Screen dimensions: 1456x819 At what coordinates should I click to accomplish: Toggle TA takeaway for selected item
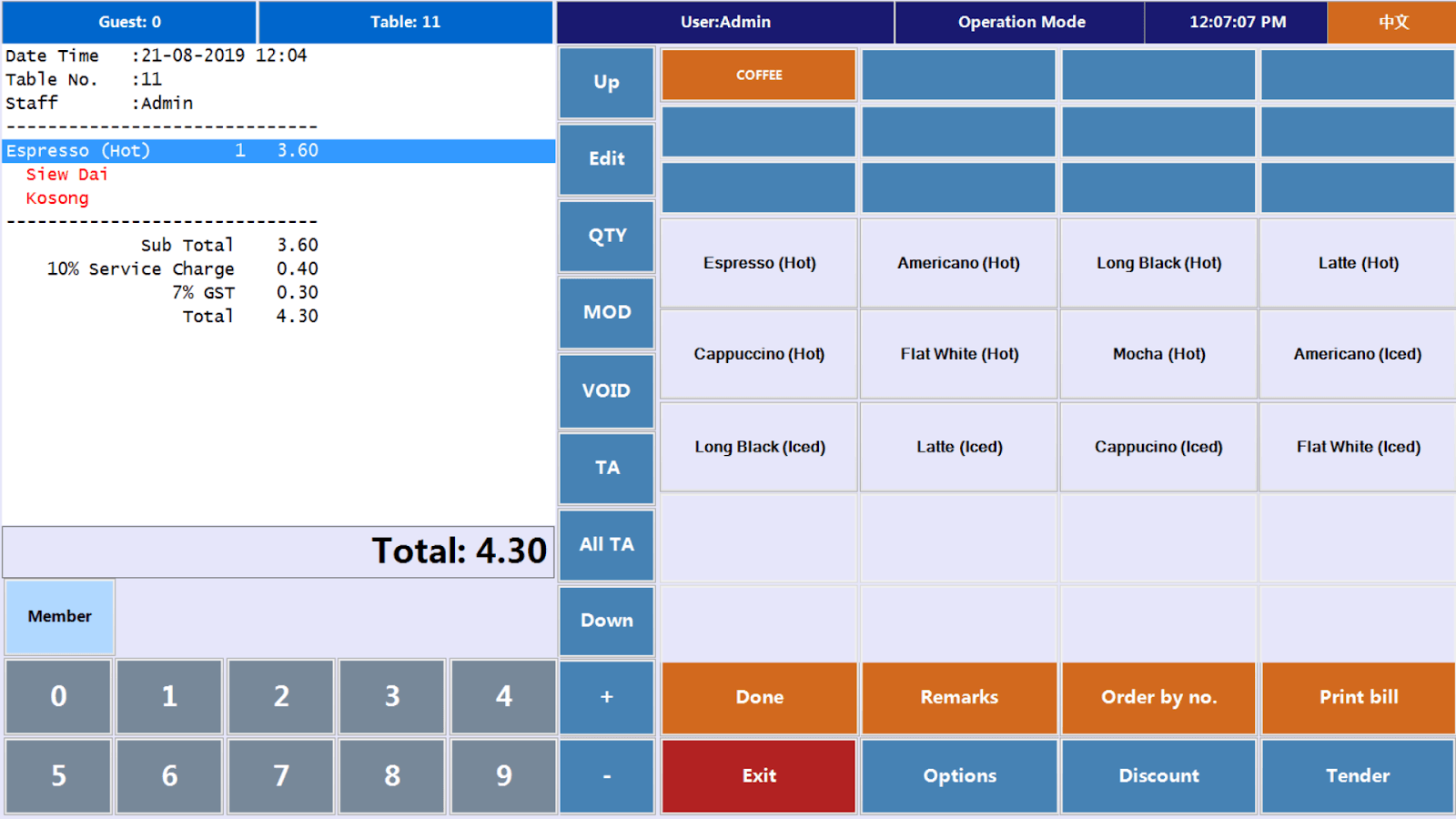606,468
